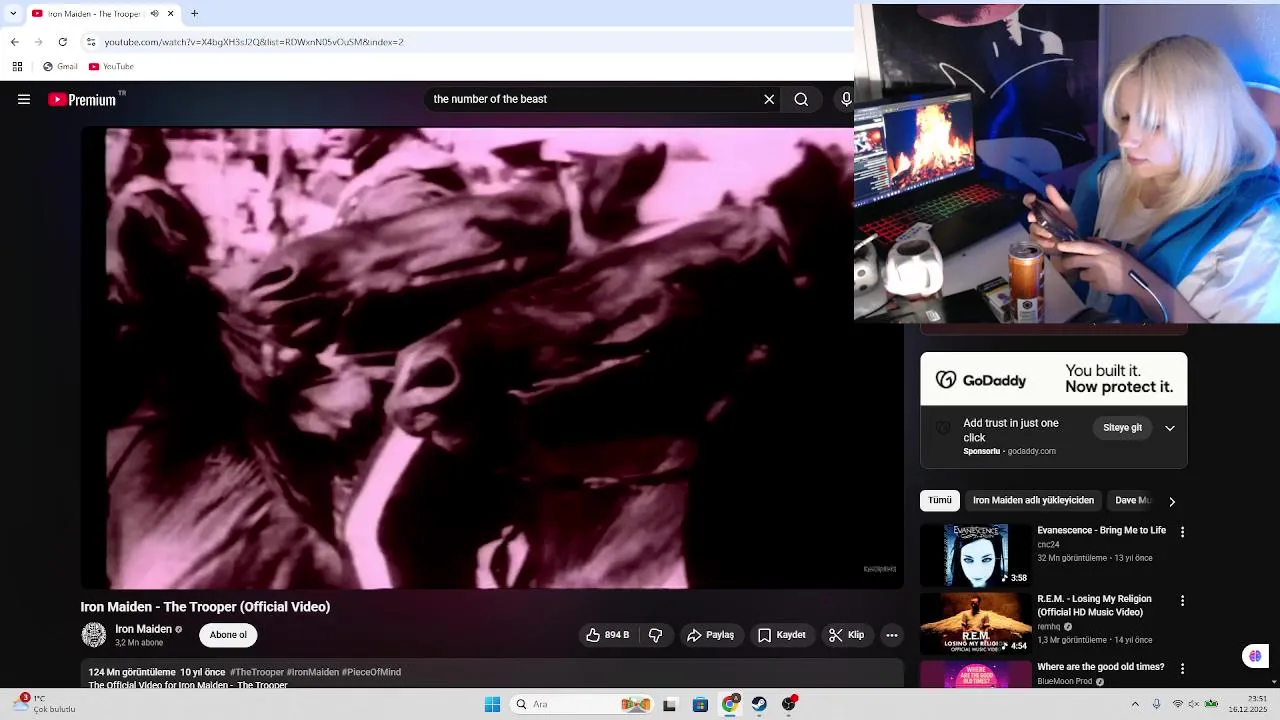Open Task View on taskbar
The width and height of the screenshot is (1280, 720).
pyautogui.click(x=670, y=705)
